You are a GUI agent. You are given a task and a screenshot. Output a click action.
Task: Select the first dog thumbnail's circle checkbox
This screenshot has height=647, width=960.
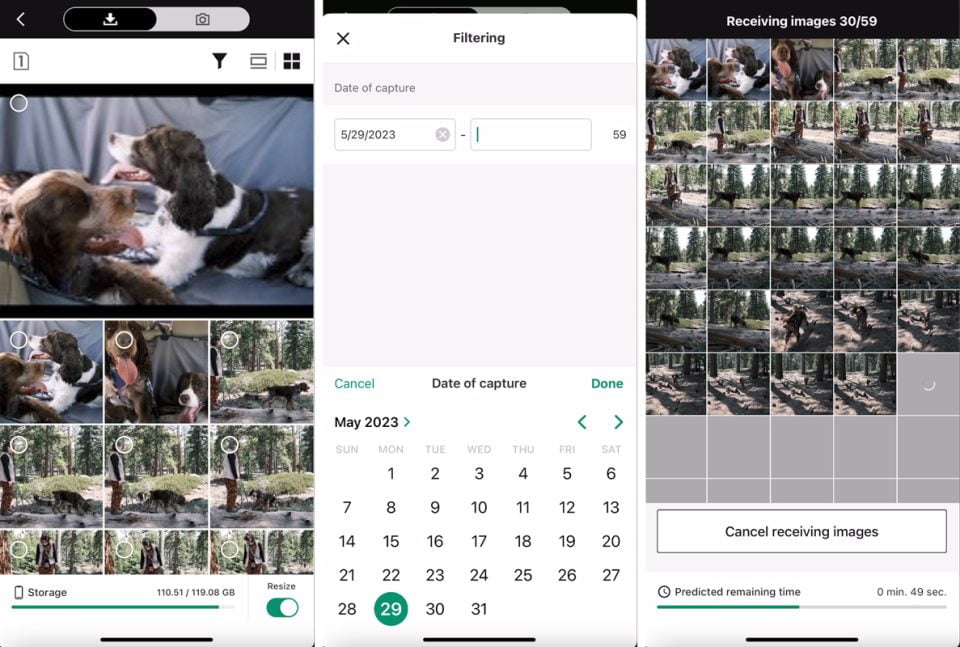pos(18,341)
